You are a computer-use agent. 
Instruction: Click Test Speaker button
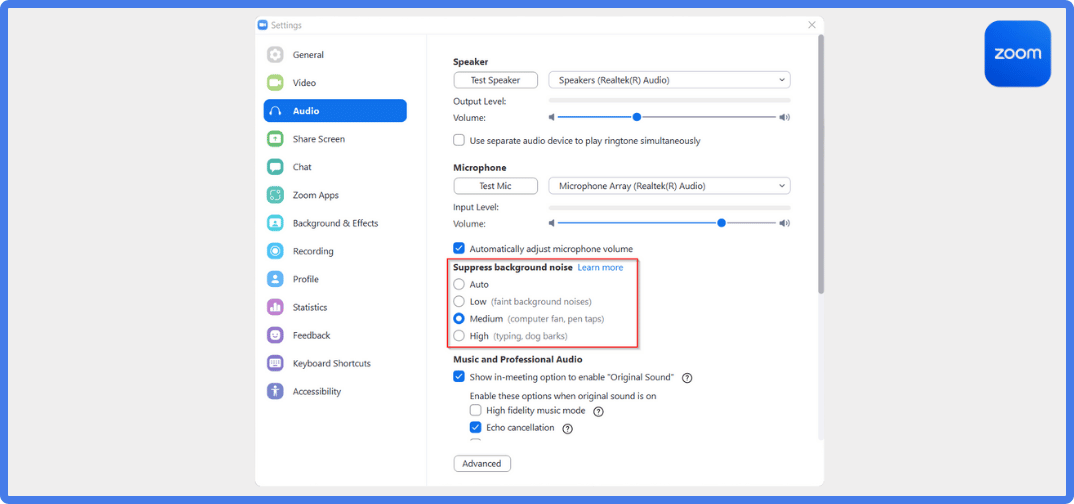click(x=495, y=80)
